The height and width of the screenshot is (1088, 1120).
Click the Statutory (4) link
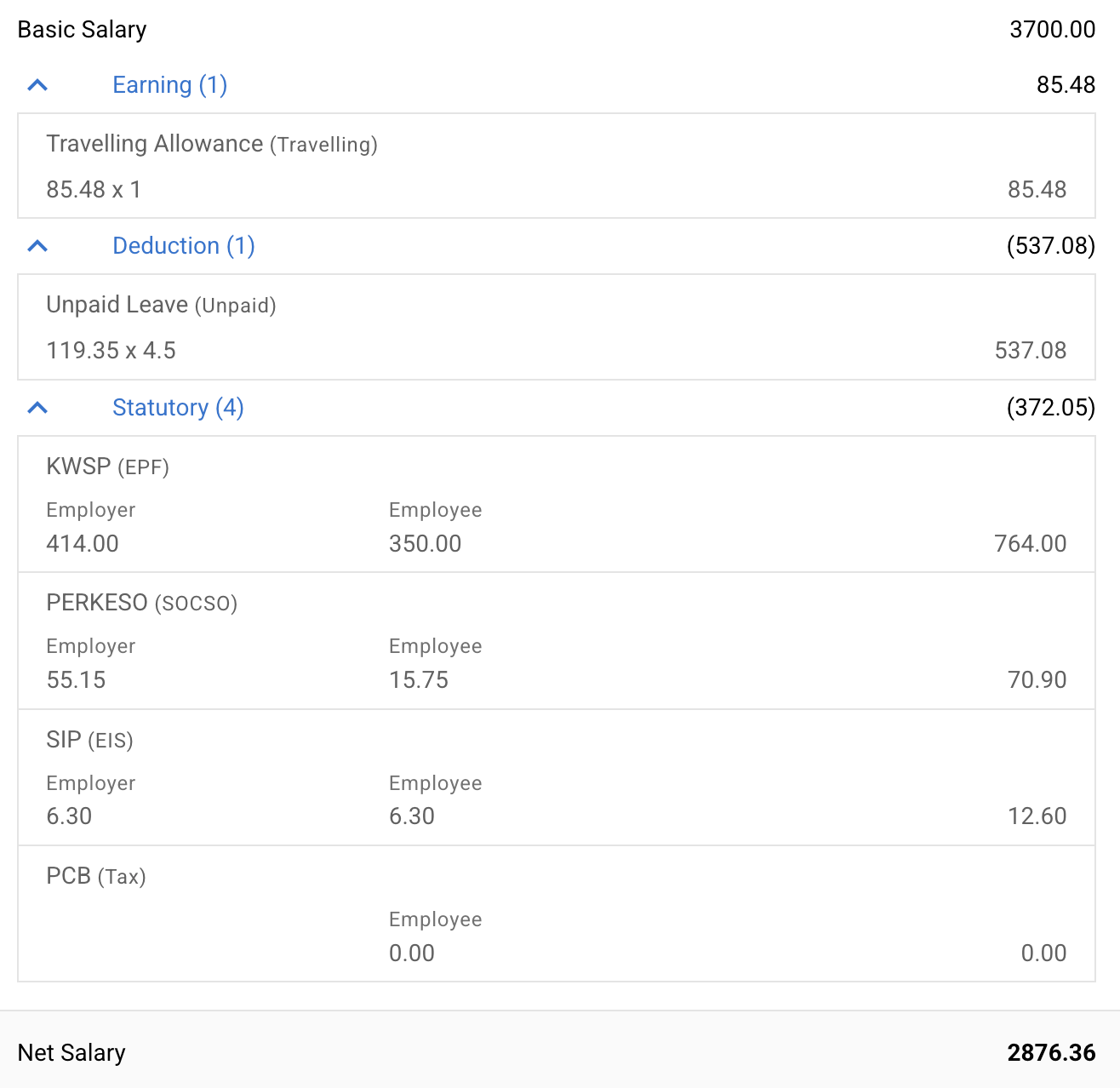[x=178, y=408]
